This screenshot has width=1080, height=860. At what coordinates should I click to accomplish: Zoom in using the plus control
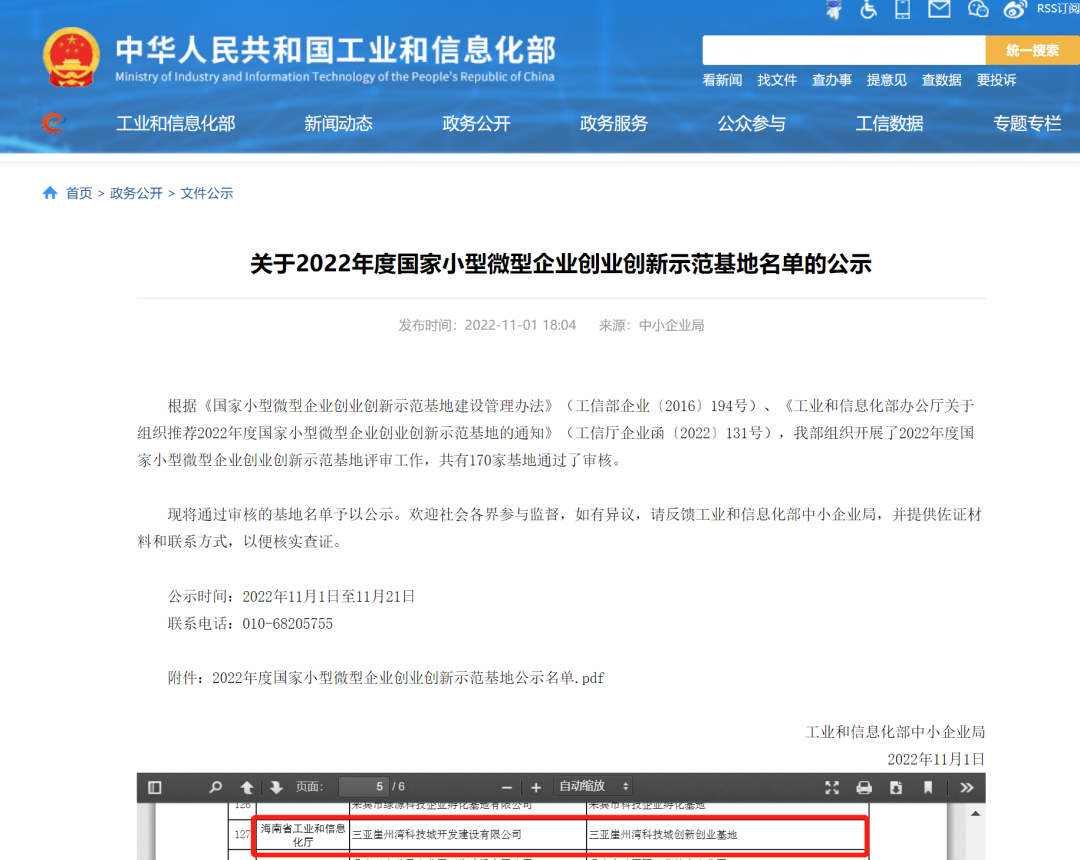pyautogui.click(x=536, y=787)
